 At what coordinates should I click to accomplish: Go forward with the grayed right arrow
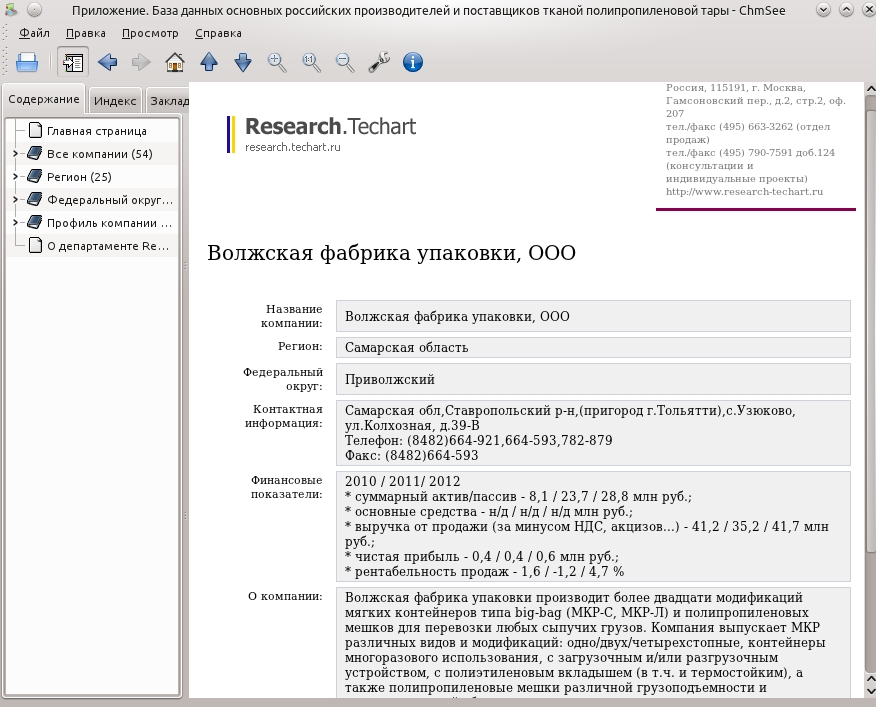[x=141, y=62]
